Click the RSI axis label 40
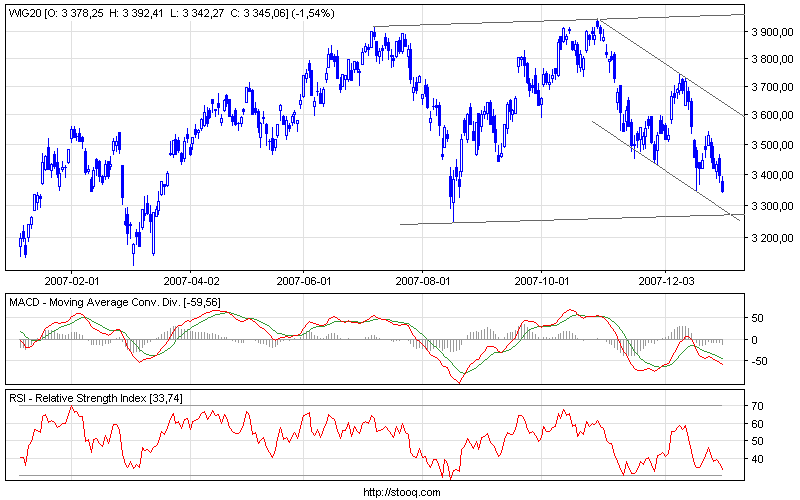The image size is (800, 500). [758, 459]
